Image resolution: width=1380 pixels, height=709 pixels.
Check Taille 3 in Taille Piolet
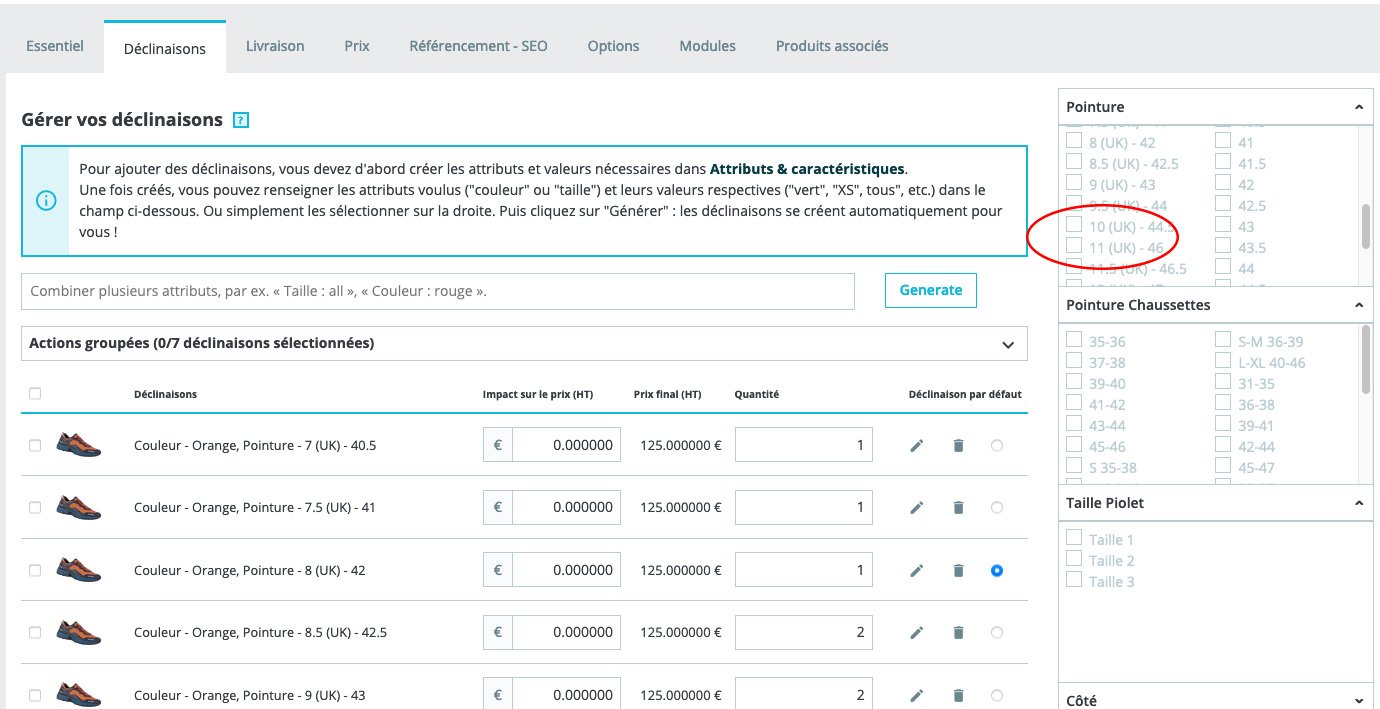pos(1074,580)
